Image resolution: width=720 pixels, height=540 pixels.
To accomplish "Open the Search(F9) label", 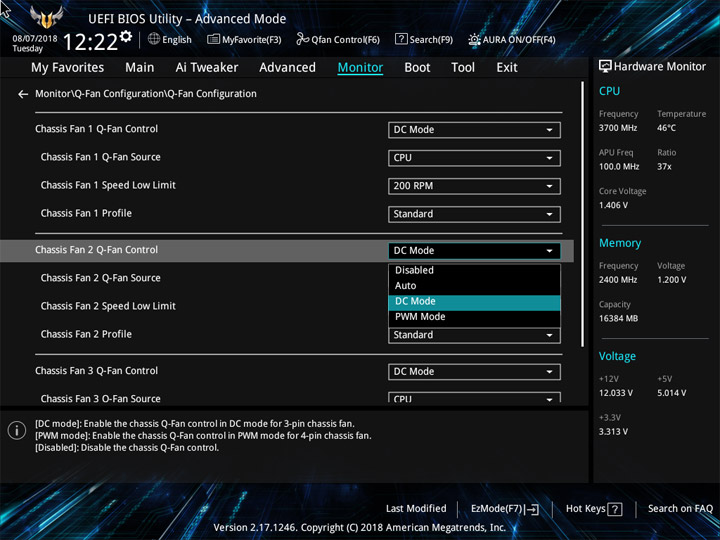I will pyautogui.click(x=431, y=40).
